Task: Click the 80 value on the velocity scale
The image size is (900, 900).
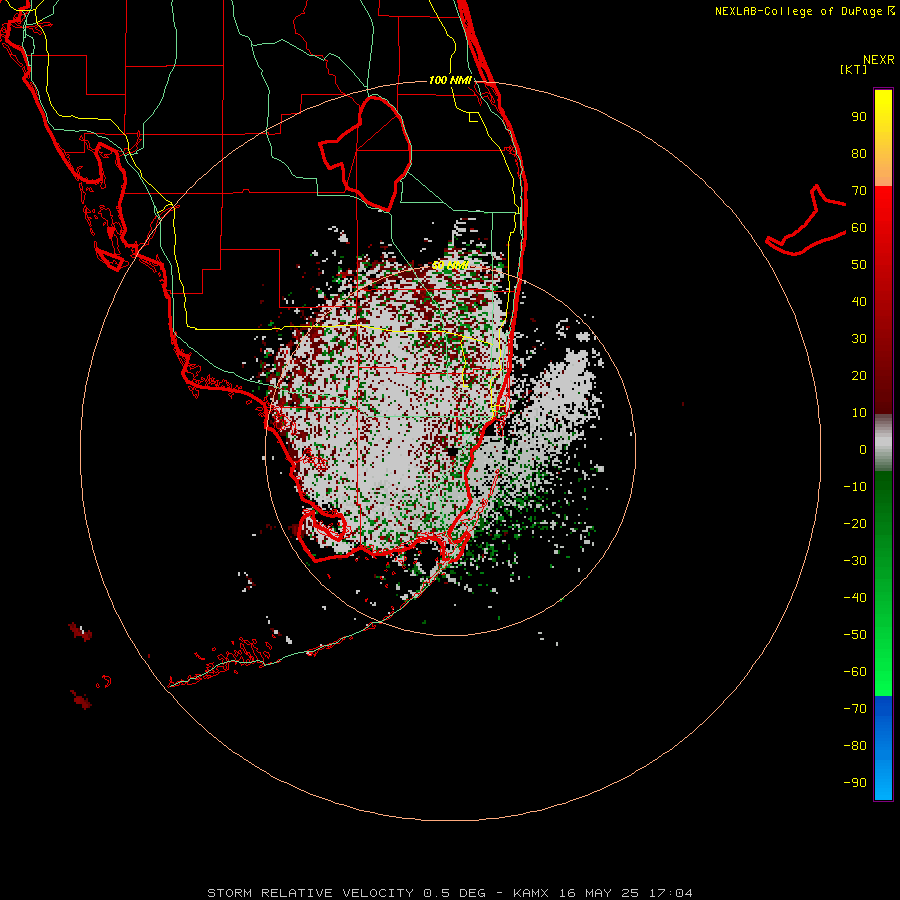Action: [x=859, y=153]
